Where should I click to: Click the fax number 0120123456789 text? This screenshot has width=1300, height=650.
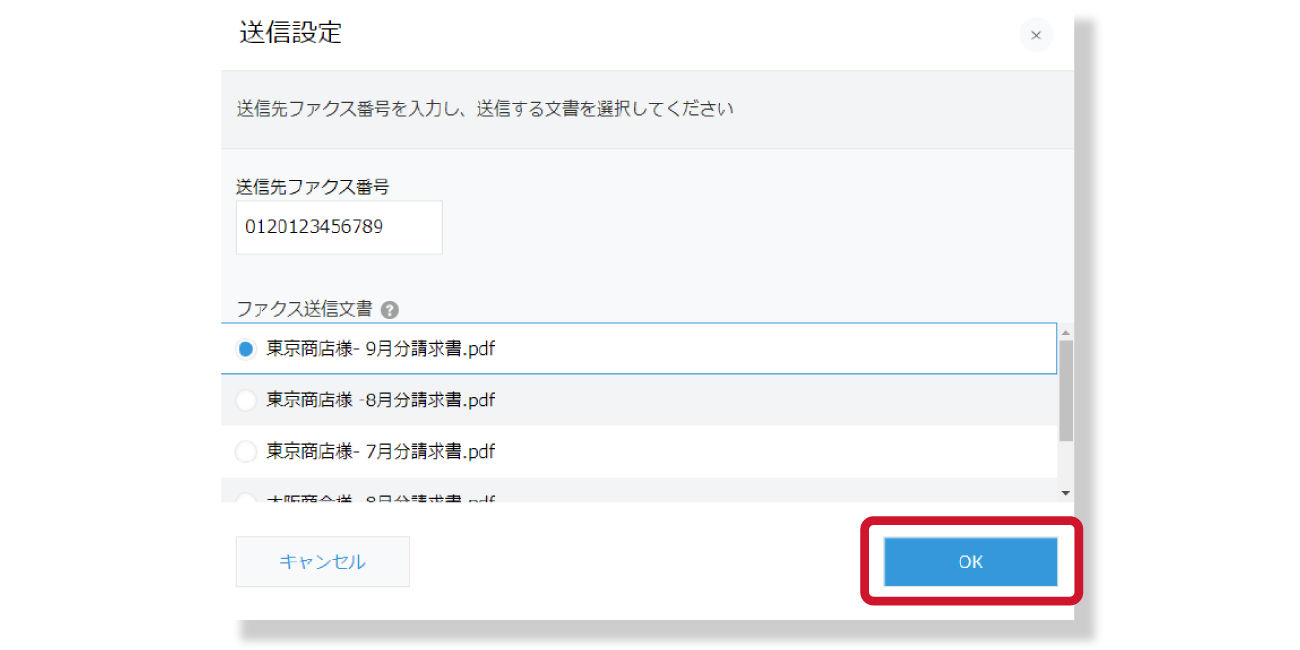(x=316, y=227)
